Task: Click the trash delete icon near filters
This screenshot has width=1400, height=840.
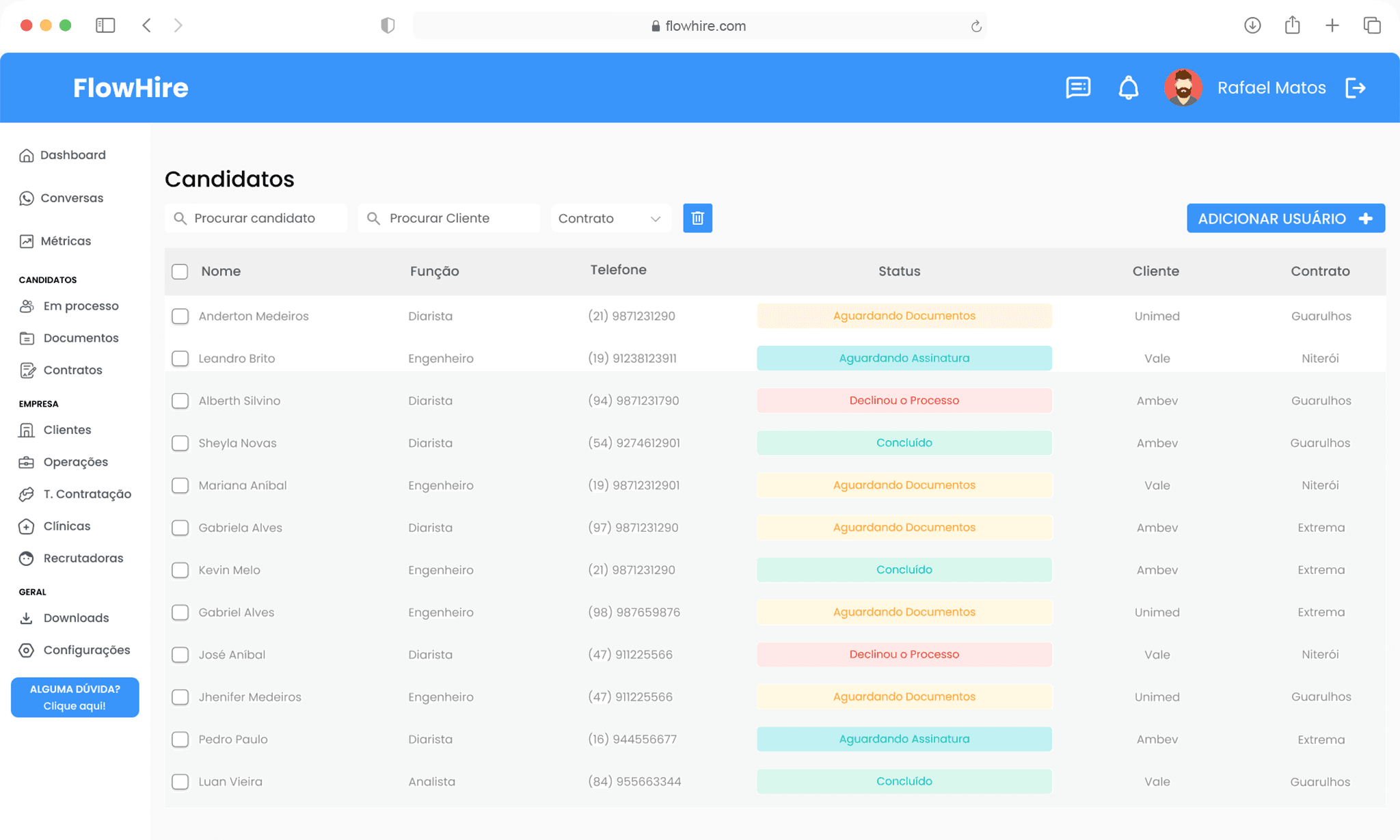Action: pyautogui.click(x=698, y=218)
